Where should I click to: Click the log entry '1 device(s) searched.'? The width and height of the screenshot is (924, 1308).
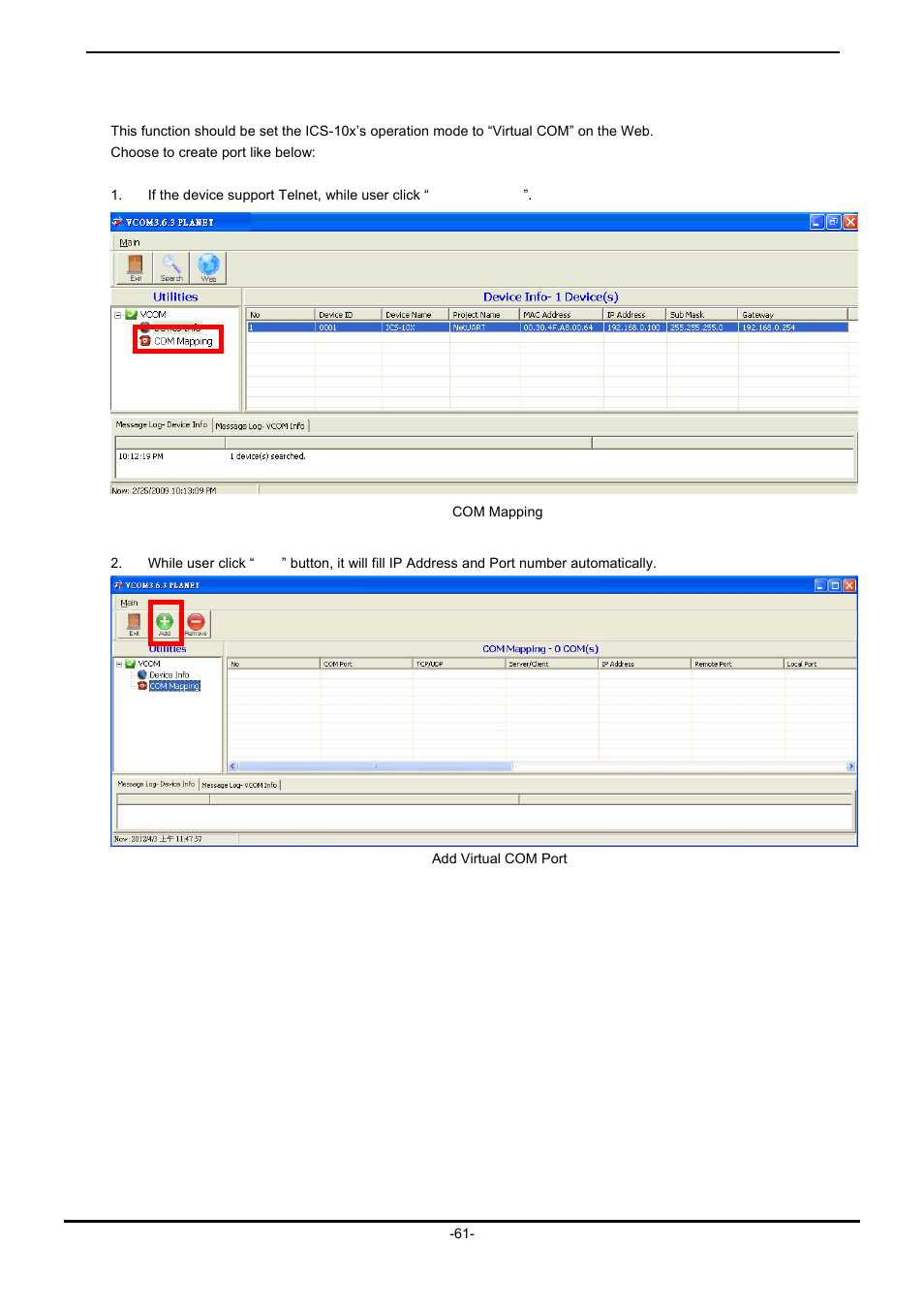point(267,456)
